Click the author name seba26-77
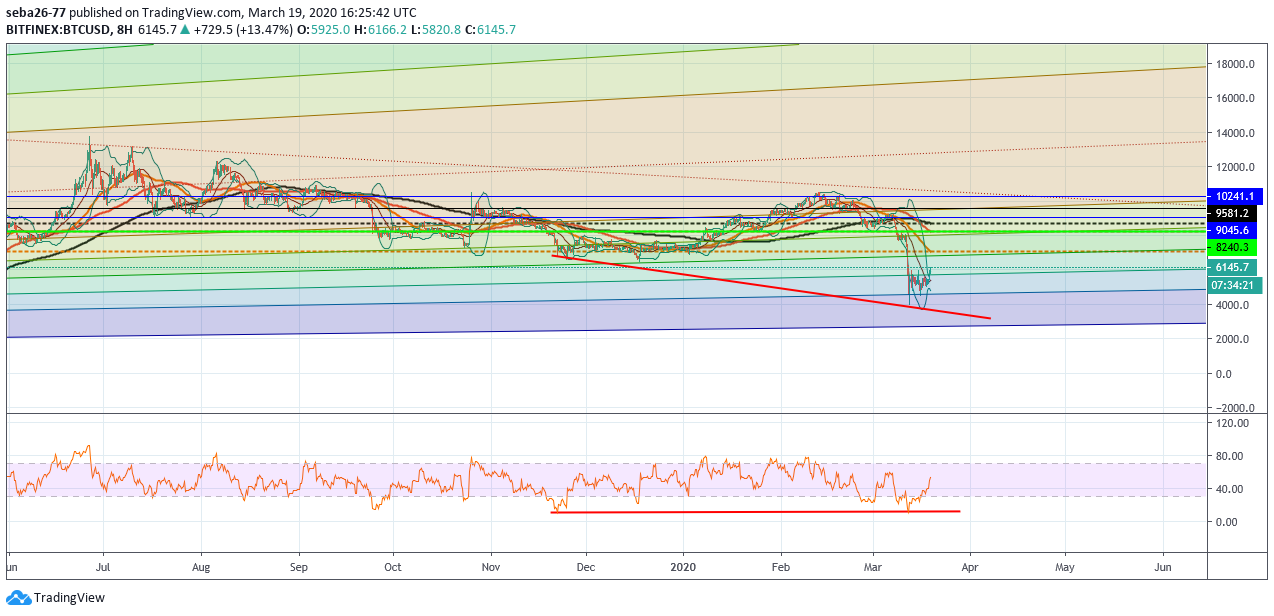The image size is (1274, 616). point(37,13)
